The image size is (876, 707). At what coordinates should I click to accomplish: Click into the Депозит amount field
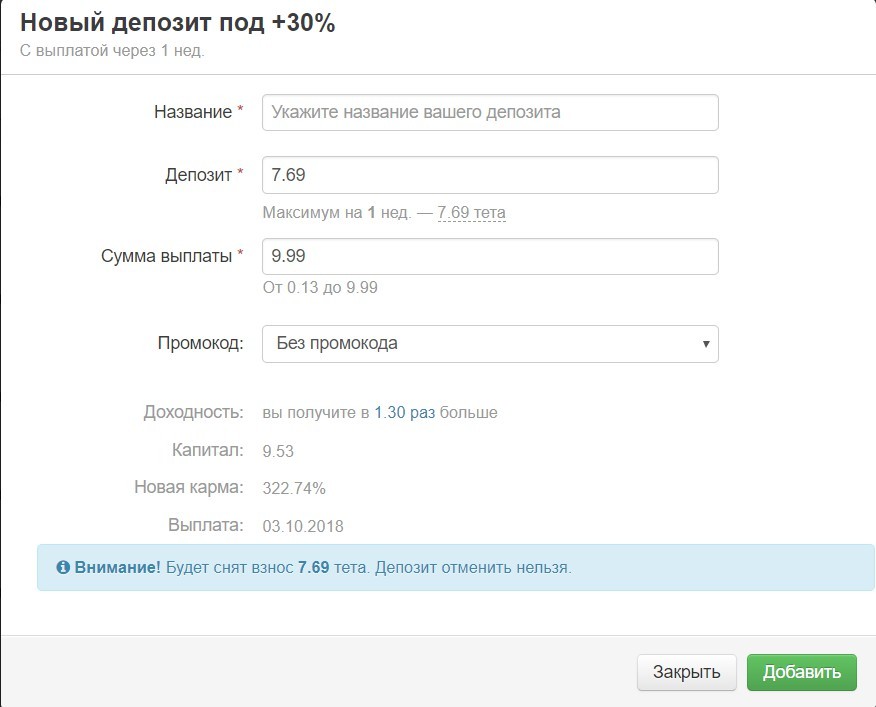click(489, 175)
